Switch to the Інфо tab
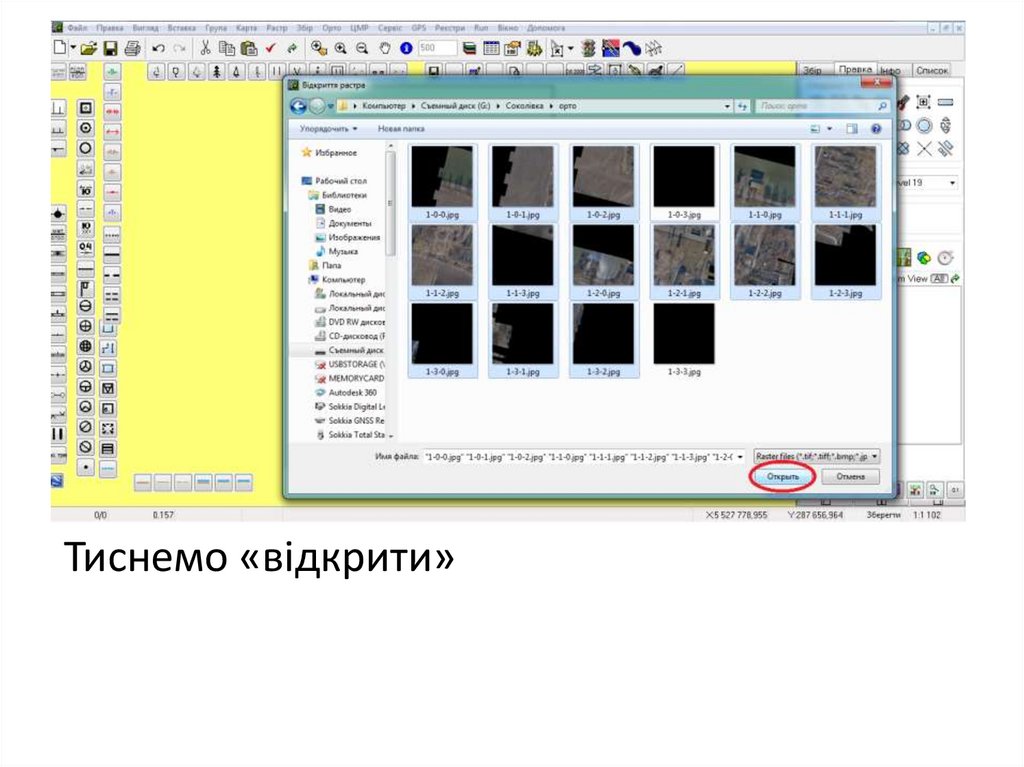The width and height of the screenshot is (1024, 767). pyautogui.click(x=891, y=70)
